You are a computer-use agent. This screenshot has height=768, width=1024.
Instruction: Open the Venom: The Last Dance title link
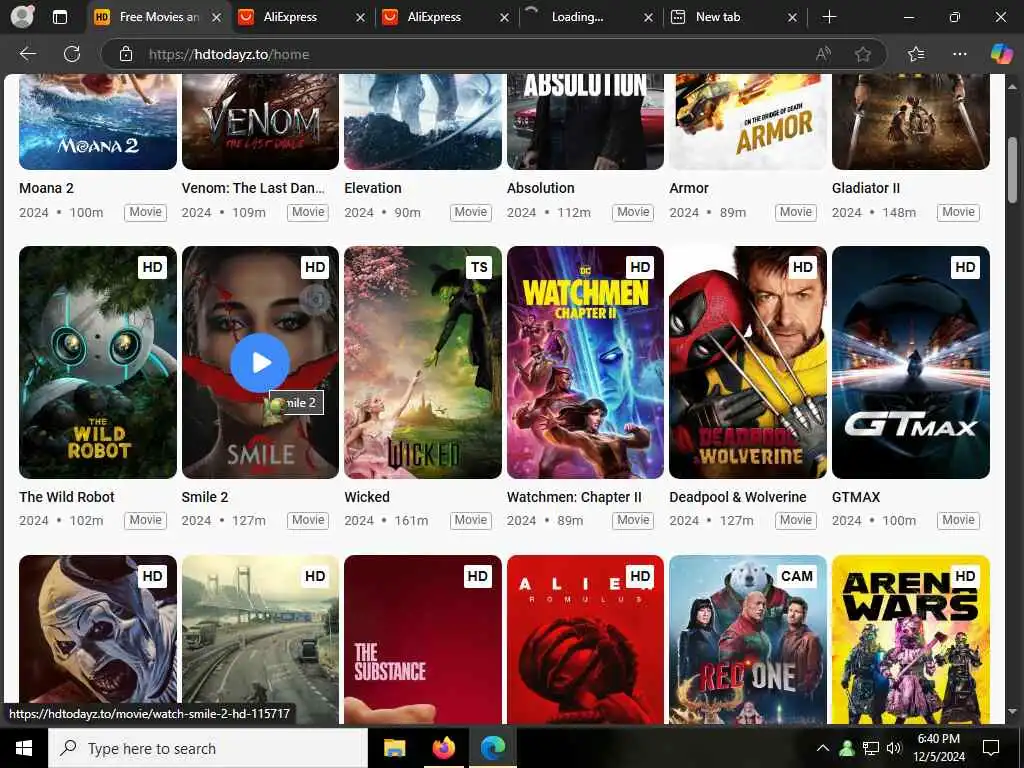pos(253,188)
